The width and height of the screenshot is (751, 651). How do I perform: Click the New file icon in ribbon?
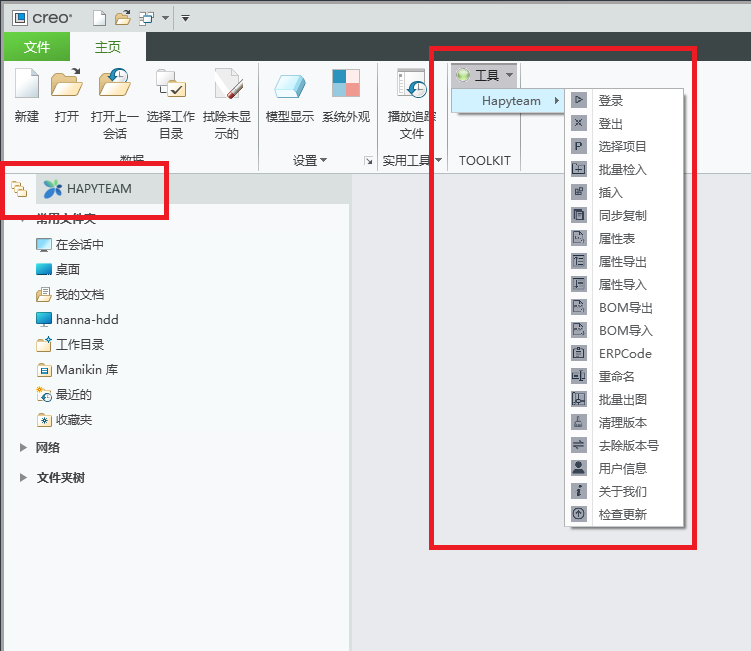click(27, 85)
